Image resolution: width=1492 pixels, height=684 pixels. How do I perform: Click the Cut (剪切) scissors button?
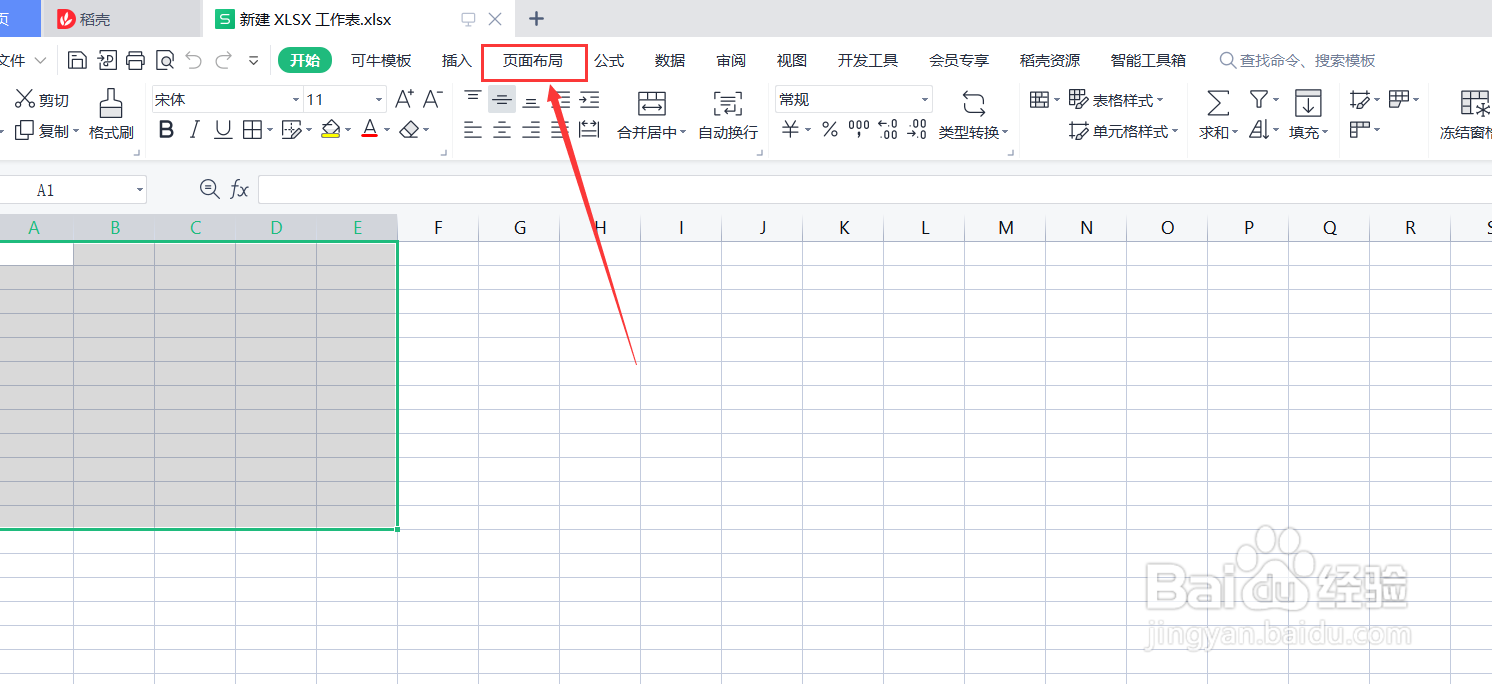[42, 100]
